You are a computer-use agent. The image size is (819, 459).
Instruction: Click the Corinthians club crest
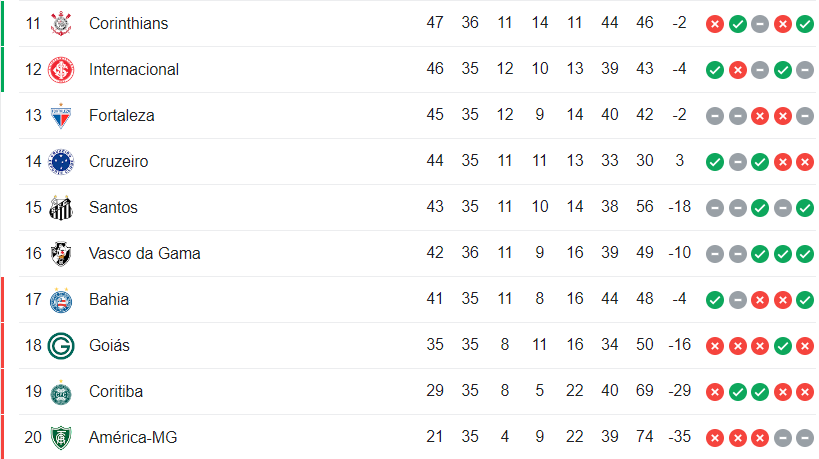(x=61, y=23)
